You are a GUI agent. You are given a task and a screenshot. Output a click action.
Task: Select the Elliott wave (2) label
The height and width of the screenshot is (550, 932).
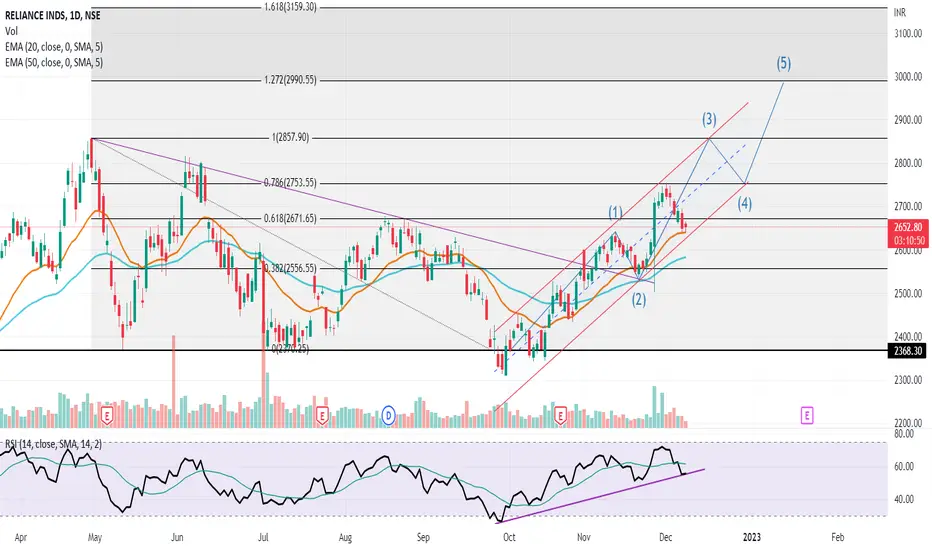click(638, 300)
